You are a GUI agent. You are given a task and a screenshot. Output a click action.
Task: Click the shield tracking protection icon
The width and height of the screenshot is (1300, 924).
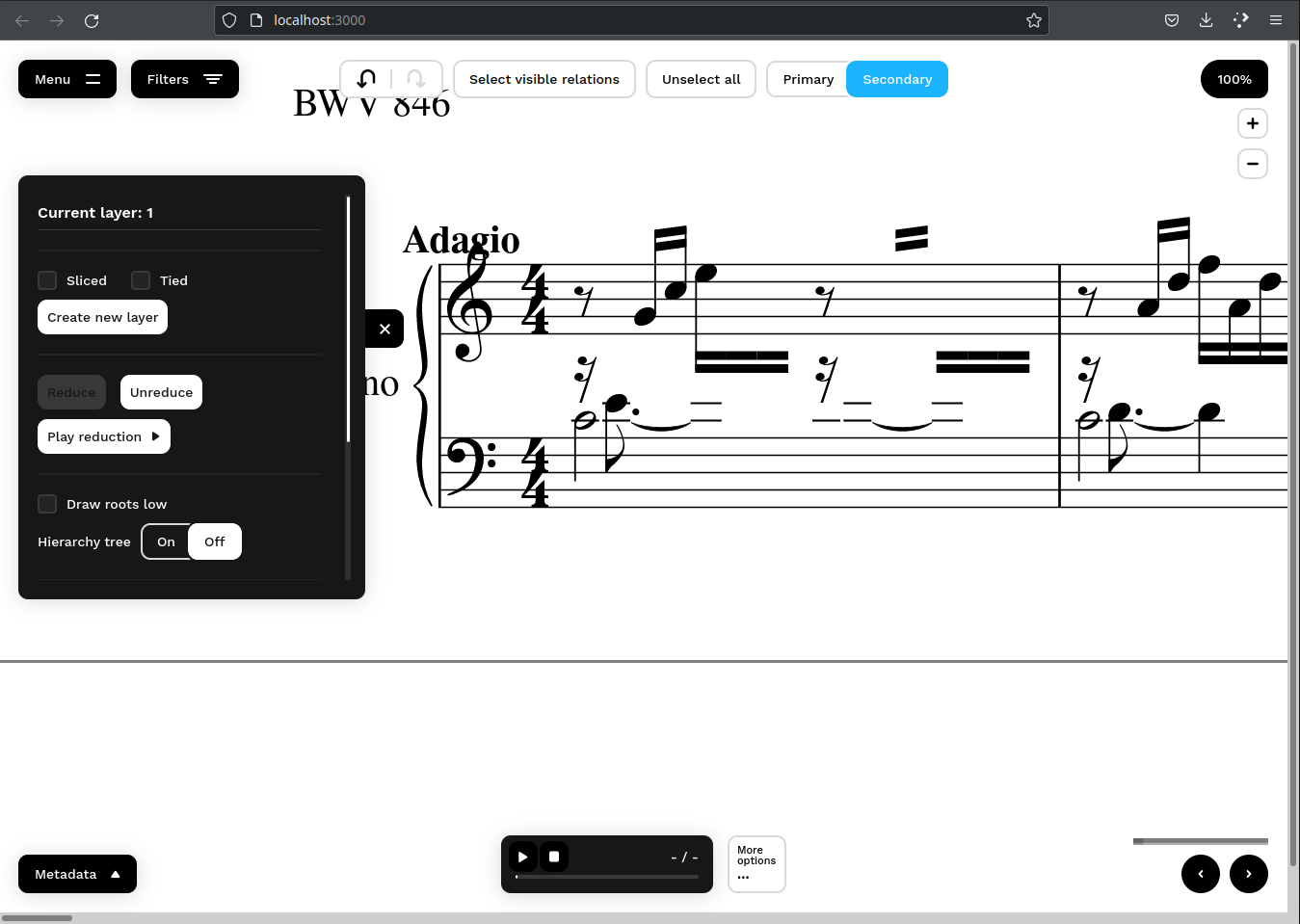tap(229, 20)
